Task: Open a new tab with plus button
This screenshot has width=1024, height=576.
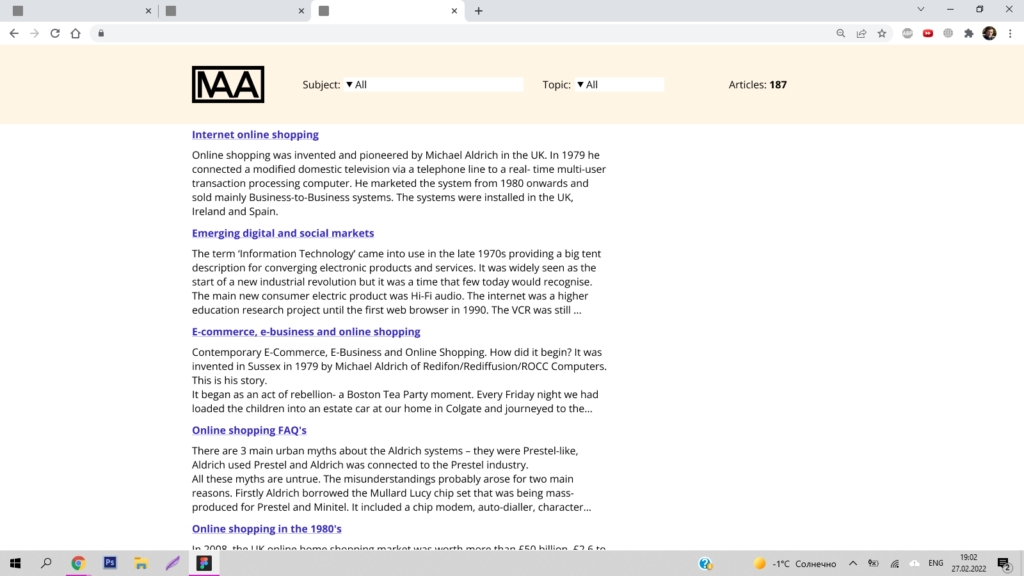Action: coord(479,11)
